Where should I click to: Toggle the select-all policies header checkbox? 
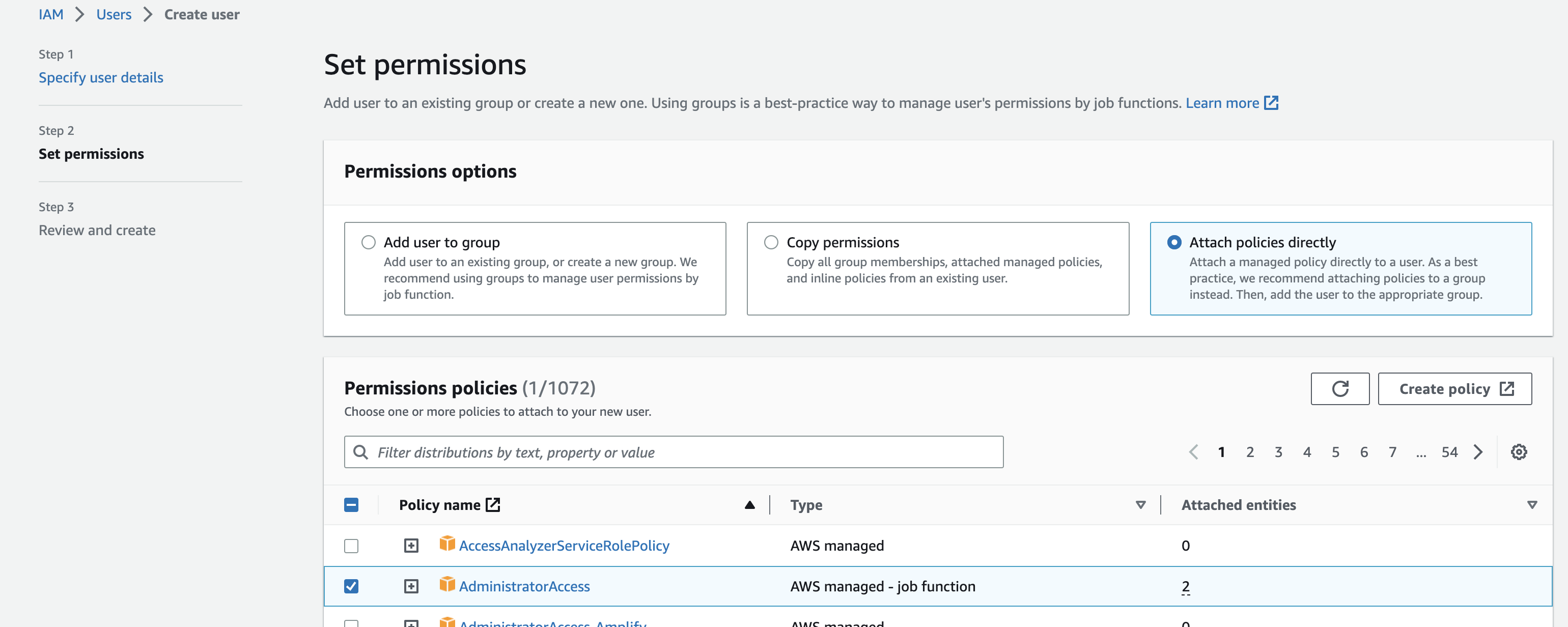point(351,505)
